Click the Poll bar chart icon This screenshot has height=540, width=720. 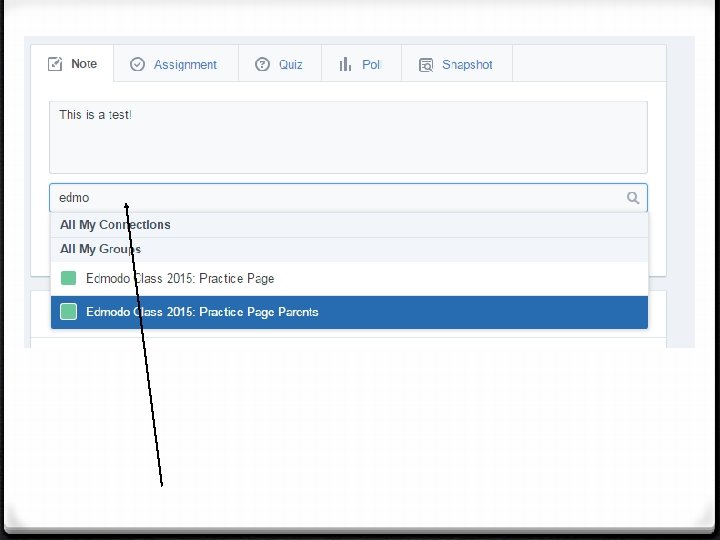(x=345, y=64)
